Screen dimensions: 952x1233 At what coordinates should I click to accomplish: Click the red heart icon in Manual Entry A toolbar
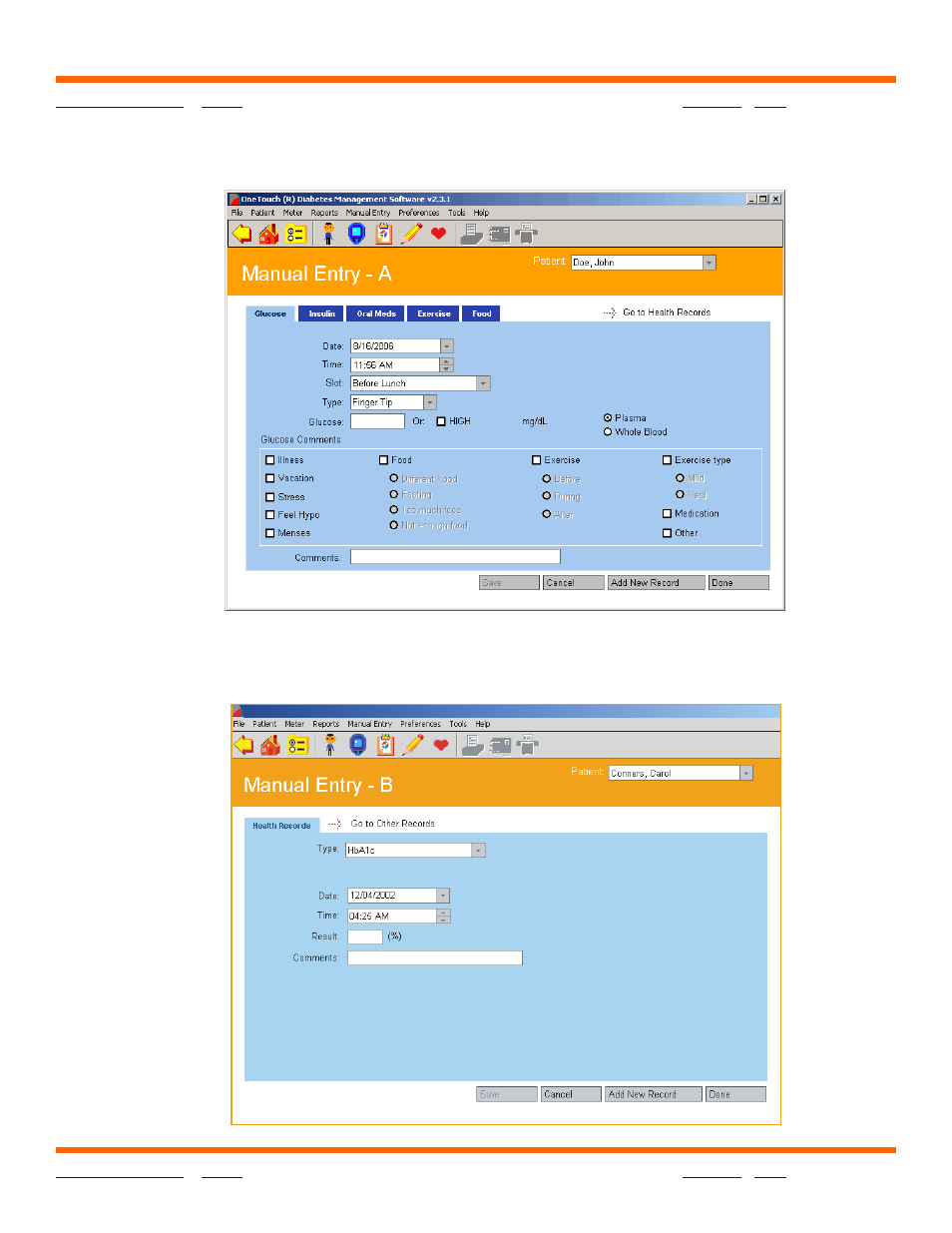438,234
